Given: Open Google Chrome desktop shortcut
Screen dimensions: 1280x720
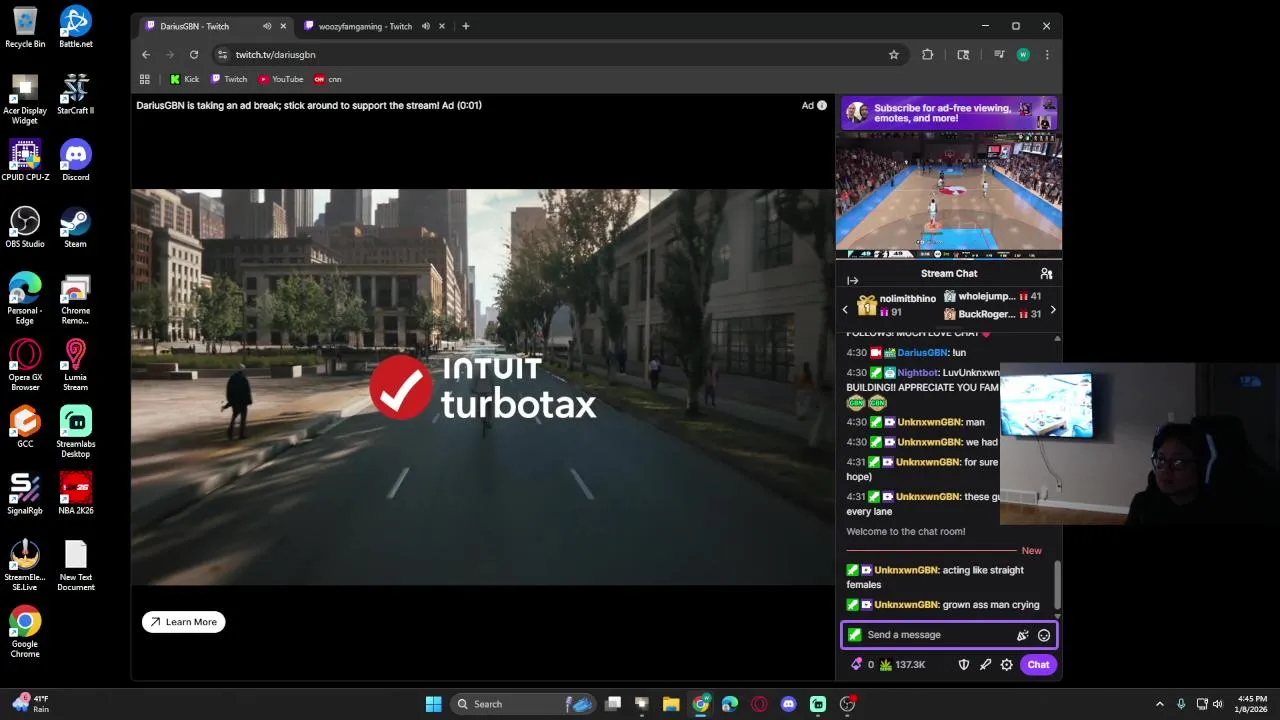Looking at the screenshot, I should (x=25, y=632).
